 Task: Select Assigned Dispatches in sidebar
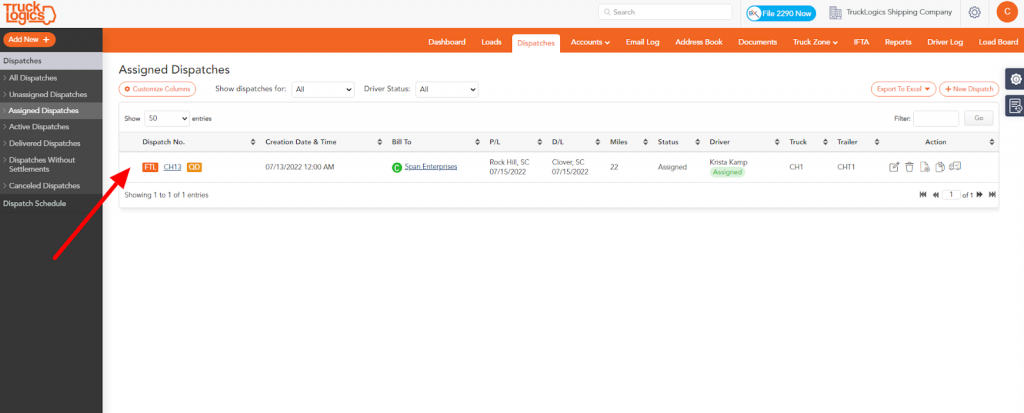(x=51, y=110)
